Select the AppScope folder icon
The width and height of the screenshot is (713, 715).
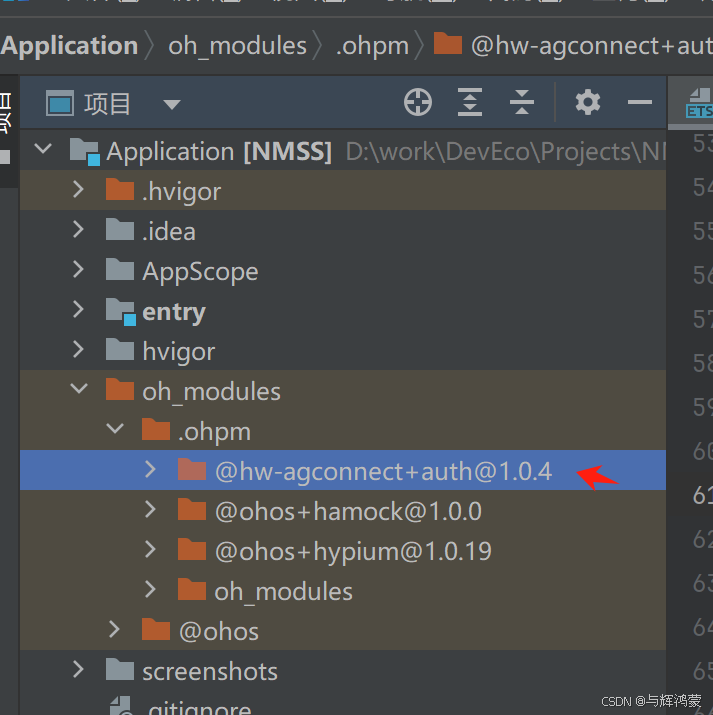pos(120,269)
